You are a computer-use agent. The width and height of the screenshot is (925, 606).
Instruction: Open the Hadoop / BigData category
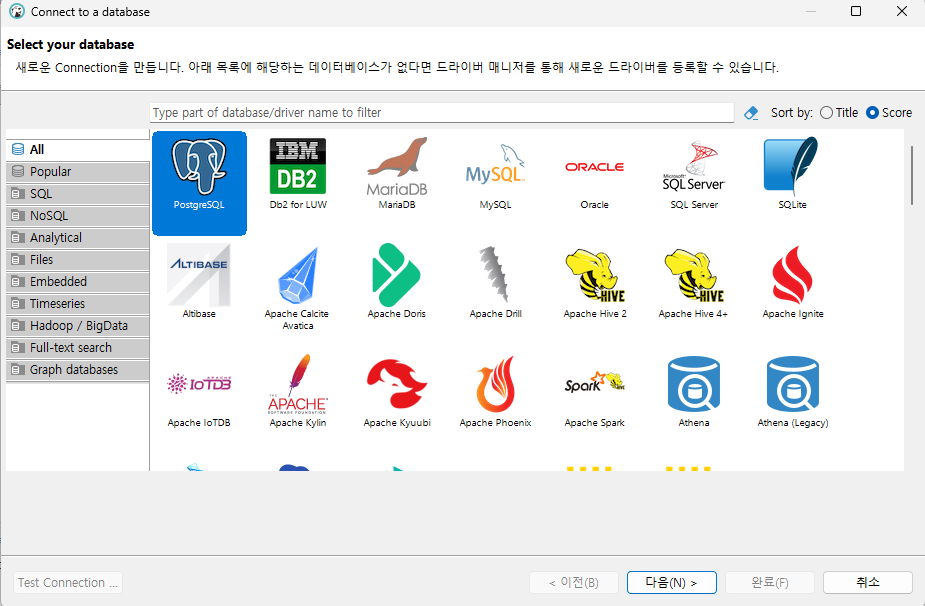pyautogui.click(x=77, y=326)
